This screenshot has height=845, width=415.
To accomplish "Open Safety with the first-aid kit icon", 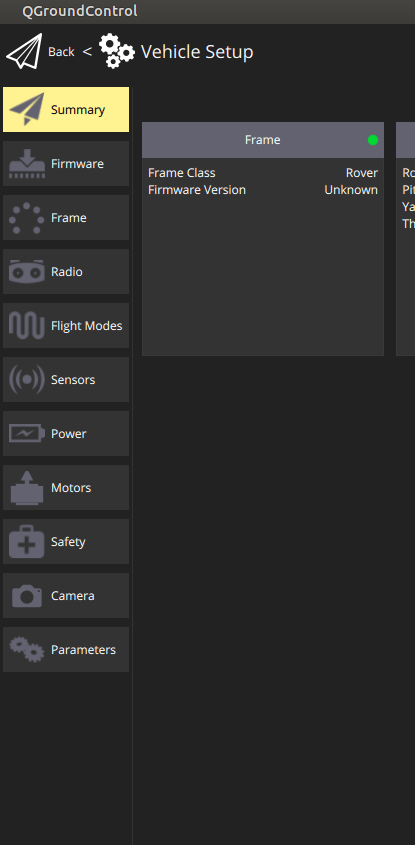I will tap(27, 542).
